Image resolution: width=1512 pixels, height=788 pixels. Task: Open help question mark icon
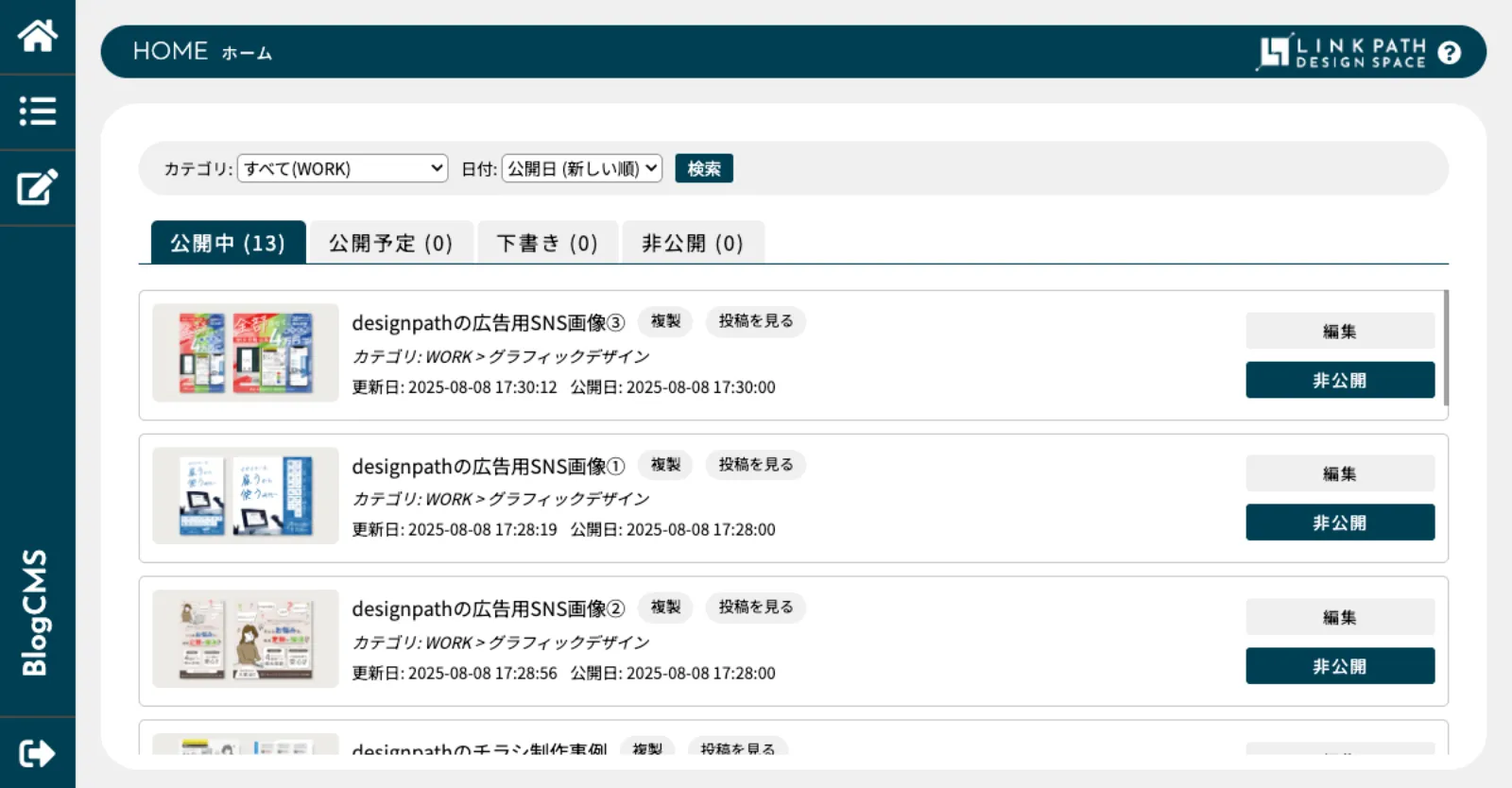1449,53
